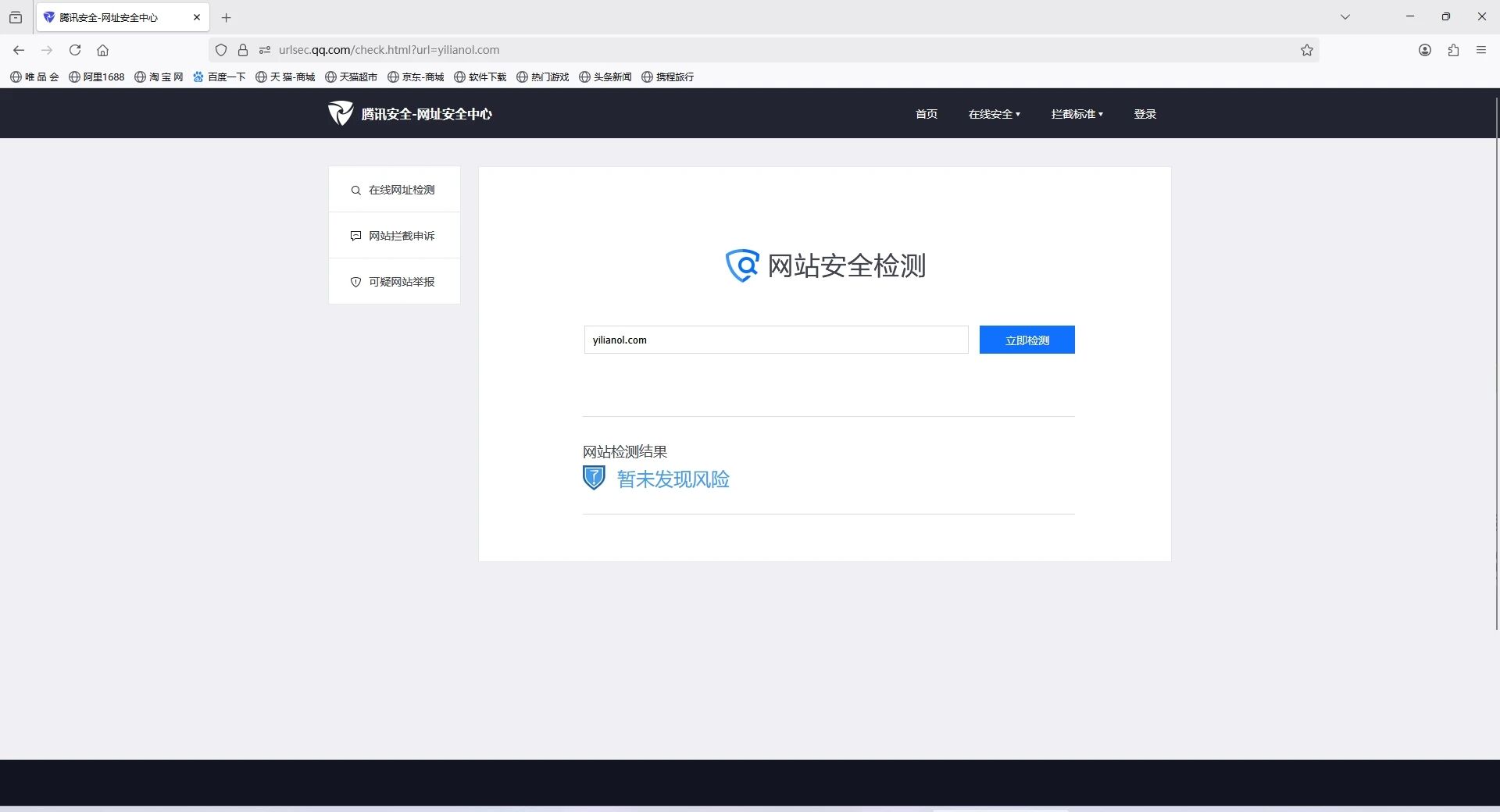Open the 软件下载 bookmark
1500x812 pixels.
tap(480, 77)
